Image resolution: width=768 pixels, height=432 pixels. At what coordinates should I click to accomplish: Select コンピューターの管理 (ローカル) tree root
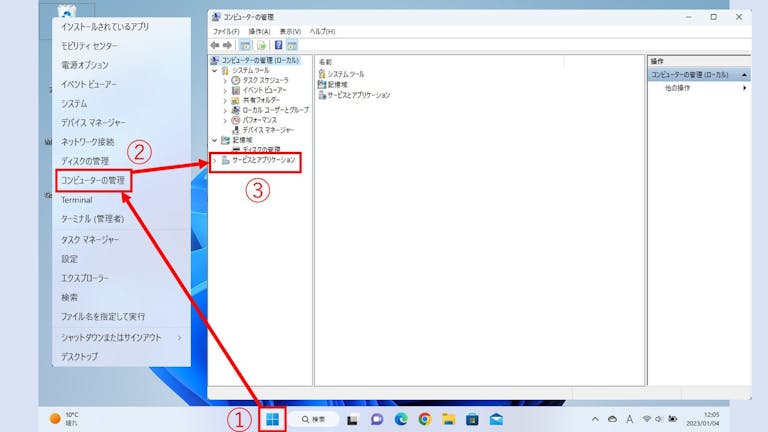pyautogui.click(x=260, y=60)
